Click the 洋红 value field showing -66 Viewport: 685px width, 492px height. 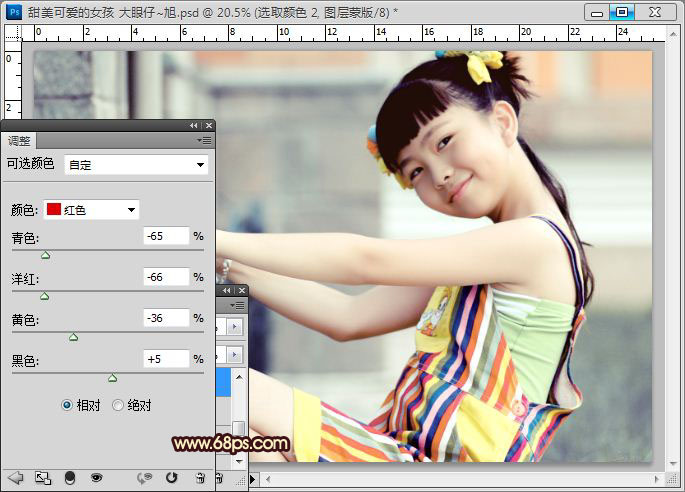pos(165,277)
